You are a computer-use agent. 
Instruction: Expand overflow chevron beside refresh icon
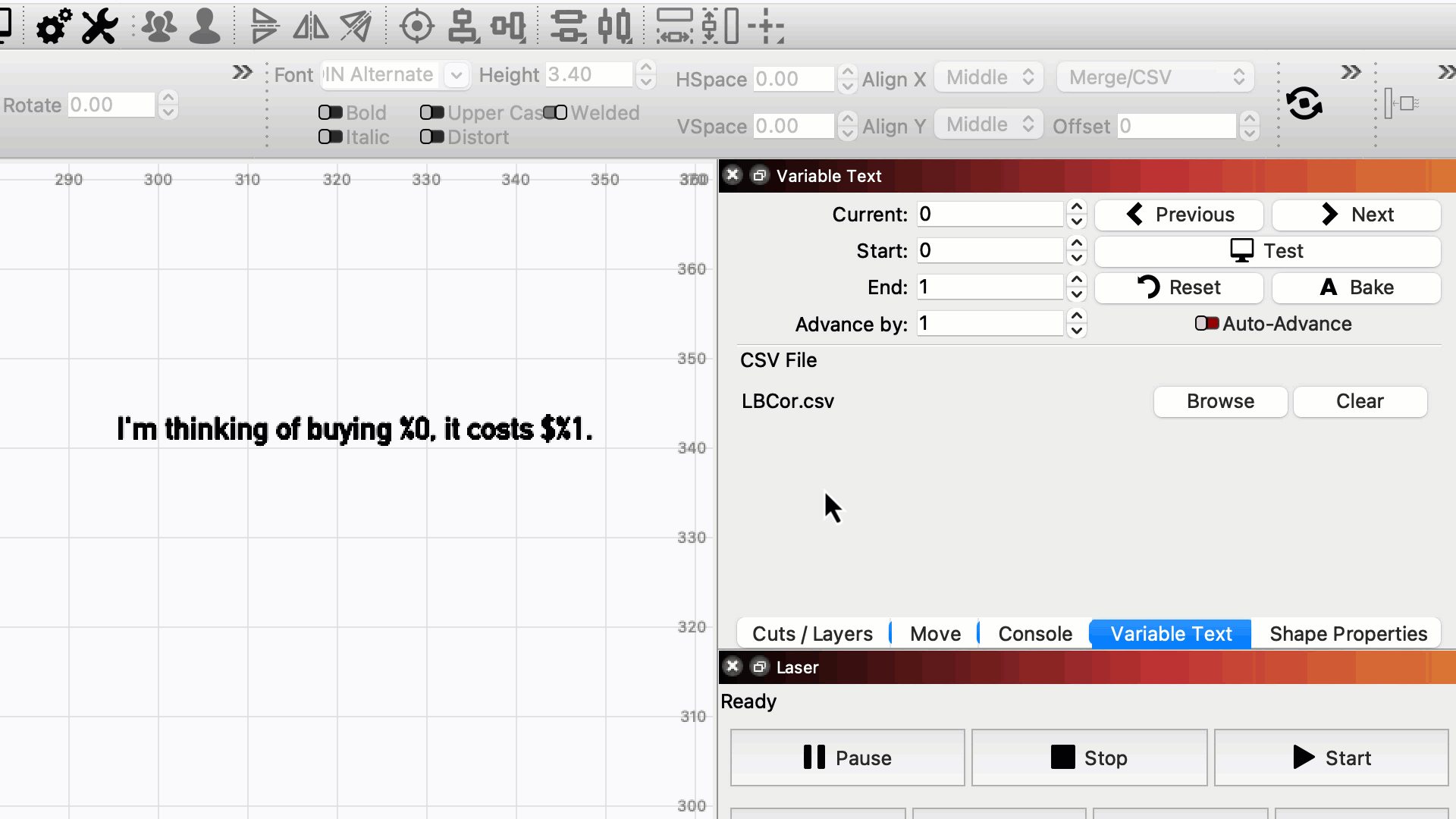(x=1351, y=72)
